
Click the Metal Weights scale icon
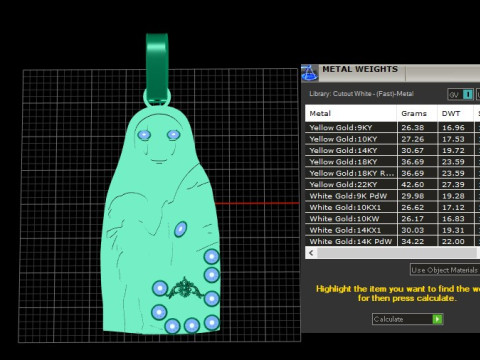(310, 73)
